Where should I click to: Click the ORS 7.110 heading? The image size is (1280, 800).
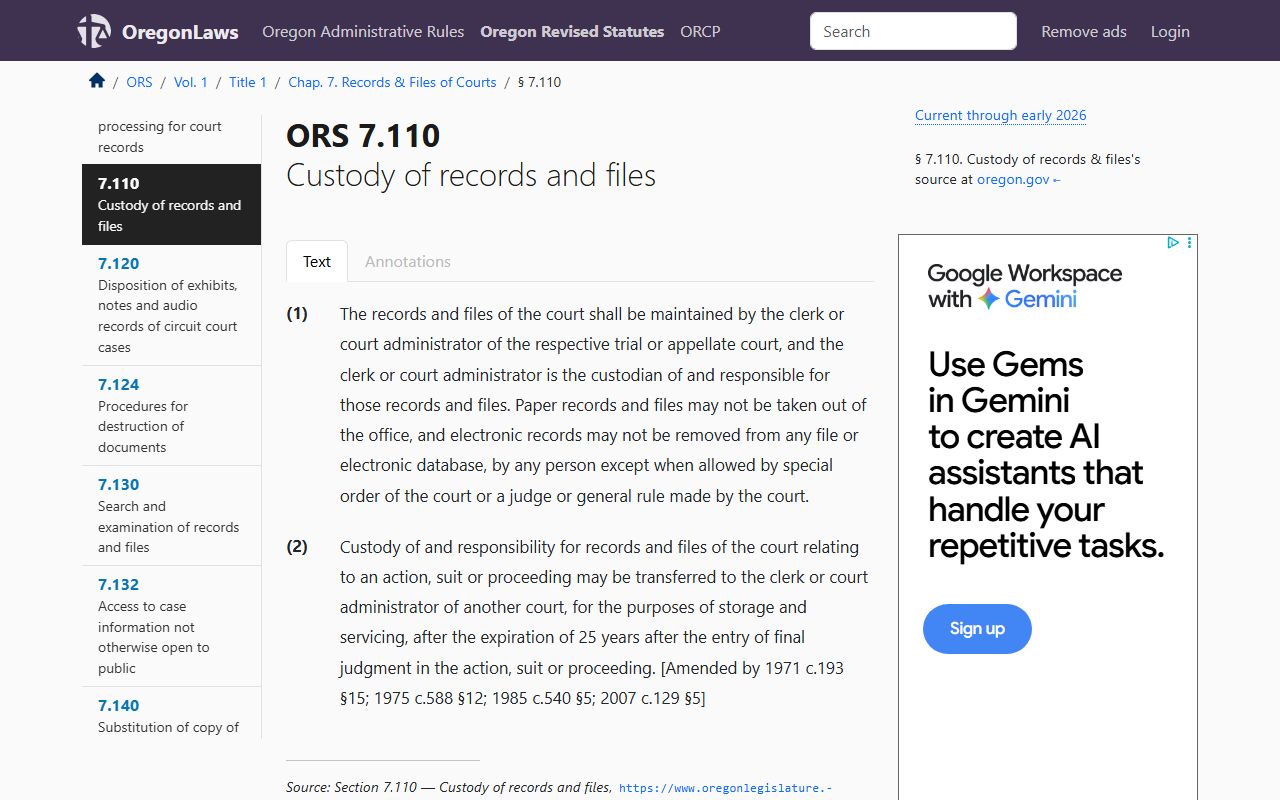pos(363,135)
